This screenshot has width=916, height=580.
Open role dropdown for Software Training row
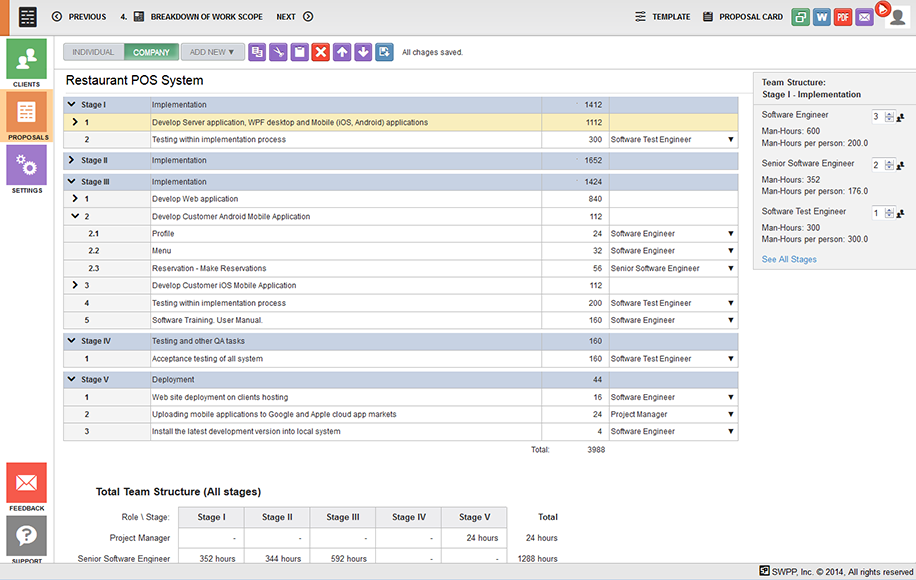coord(730,320)
